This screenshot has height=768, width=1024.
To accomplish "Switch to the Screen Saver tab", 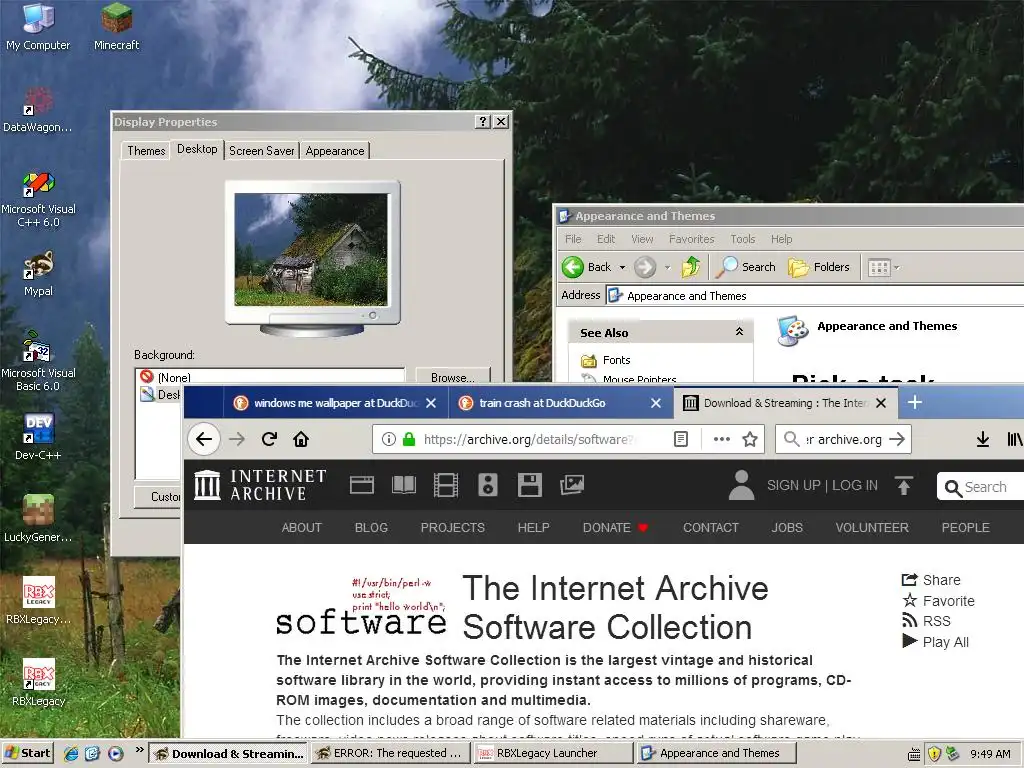I will pyautogui.click(x=262, y=151).
